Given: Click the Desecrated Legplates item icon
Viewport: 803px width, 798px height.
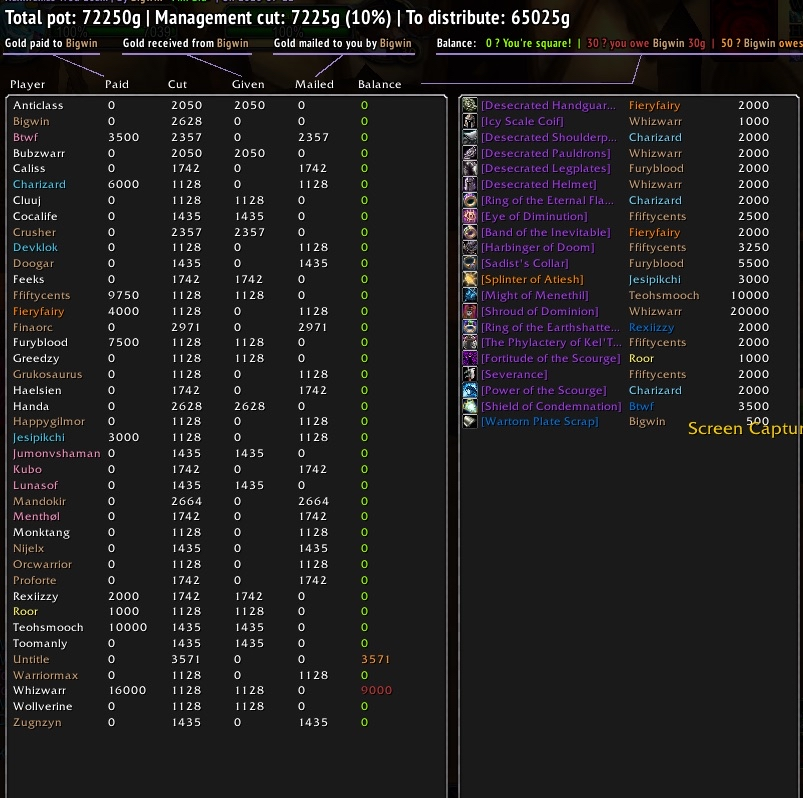Looking at the screenshot, I should (x=470, y=168).
